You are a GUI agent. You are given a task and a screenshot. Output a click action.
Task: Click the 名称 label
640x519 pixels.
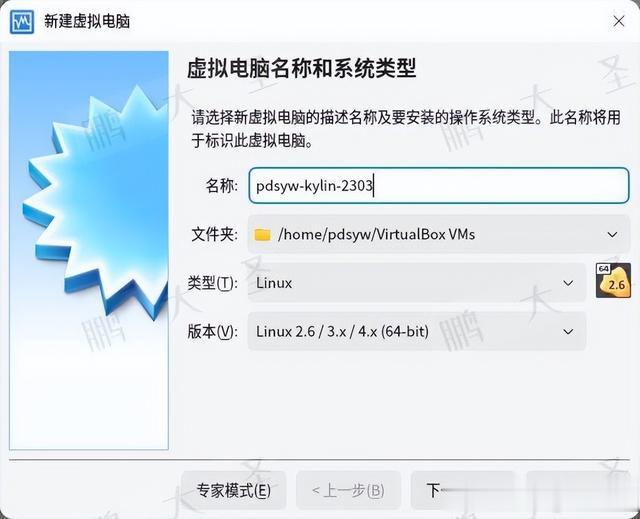click(x=221, y=186)
